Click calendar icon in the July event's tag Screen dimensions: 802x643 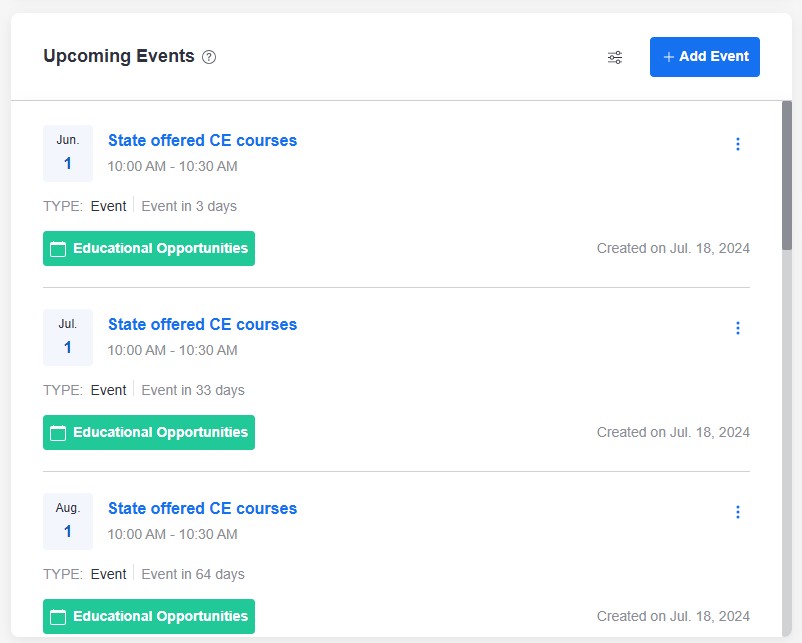tap(58, 433)
